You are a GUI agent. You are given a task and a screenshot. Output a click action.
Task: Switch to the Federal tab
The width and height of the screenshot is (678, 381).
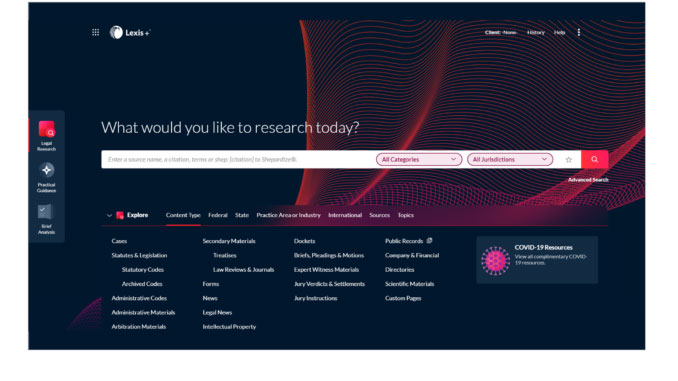pos(217,215)
